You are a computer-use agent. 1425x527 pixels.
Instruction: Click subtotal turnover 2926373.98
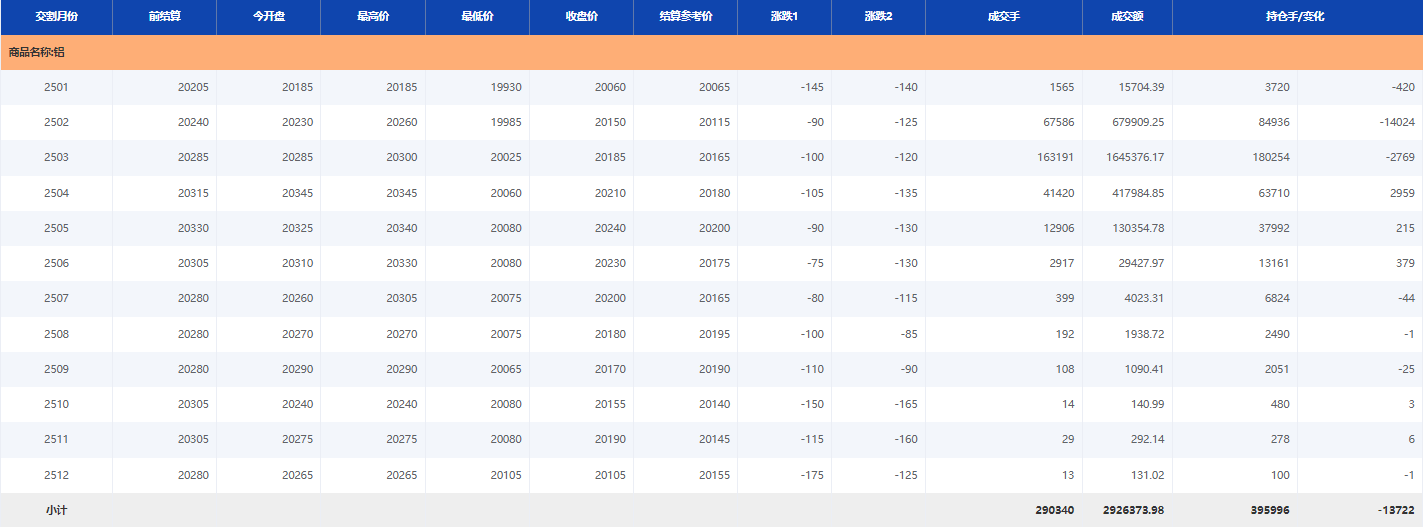click(1133, 510)
